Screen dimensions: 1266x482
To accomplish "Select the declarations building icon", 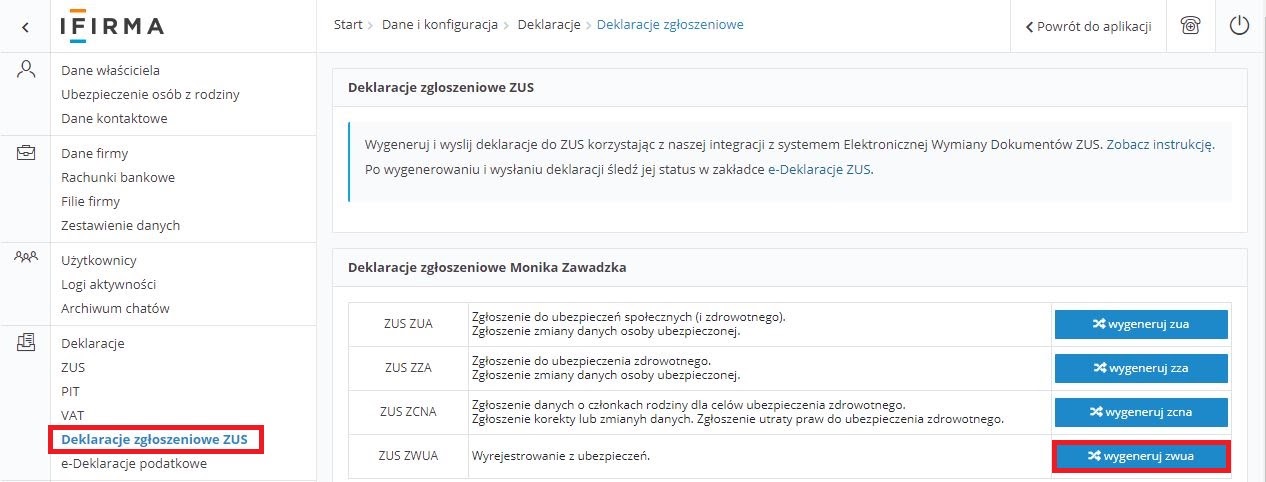I will pos(26,343).
